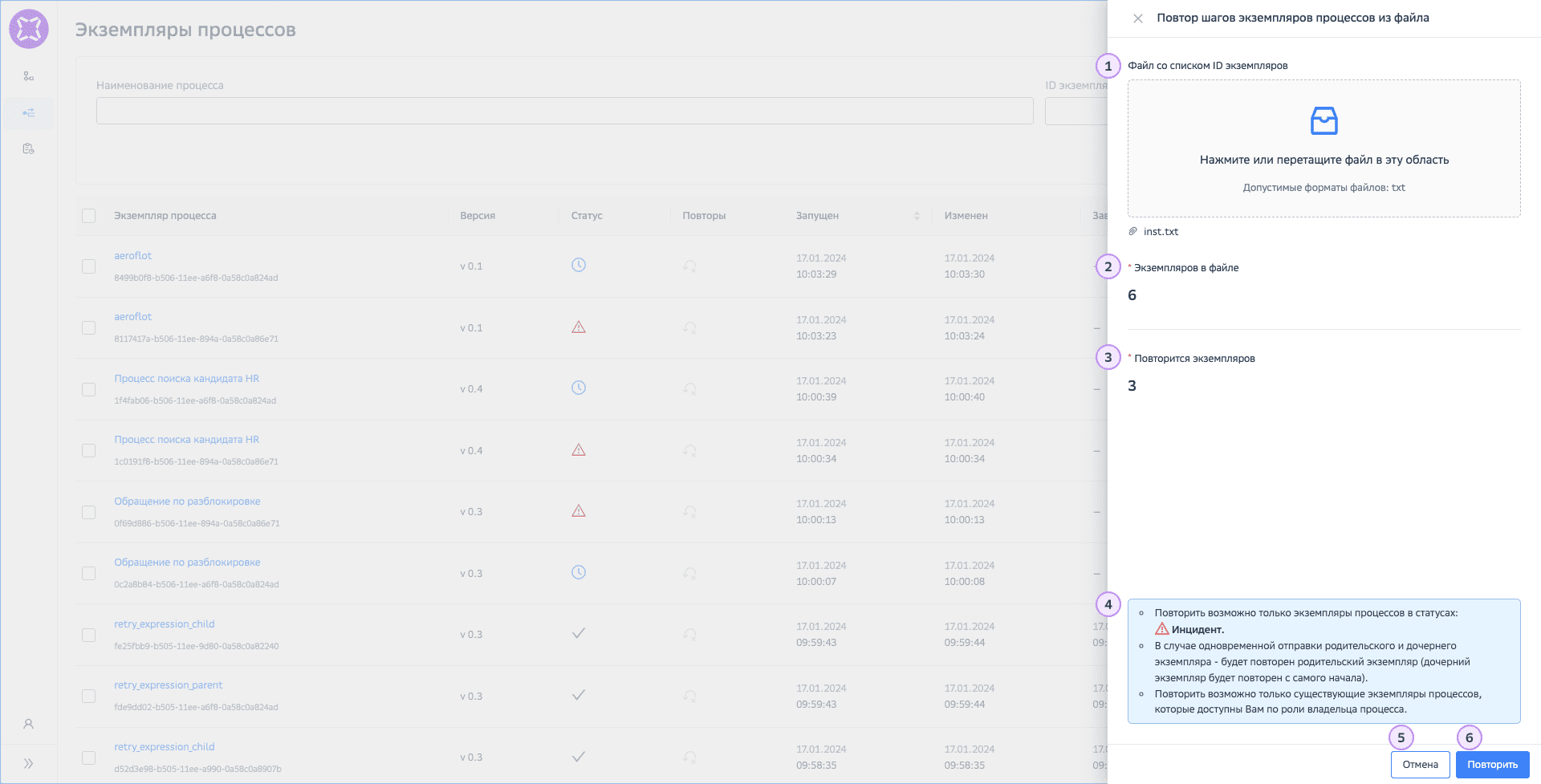Check the first aeroflot instance checkbox
Viewport: 1541px width, 784px height.
click(89, 266)
